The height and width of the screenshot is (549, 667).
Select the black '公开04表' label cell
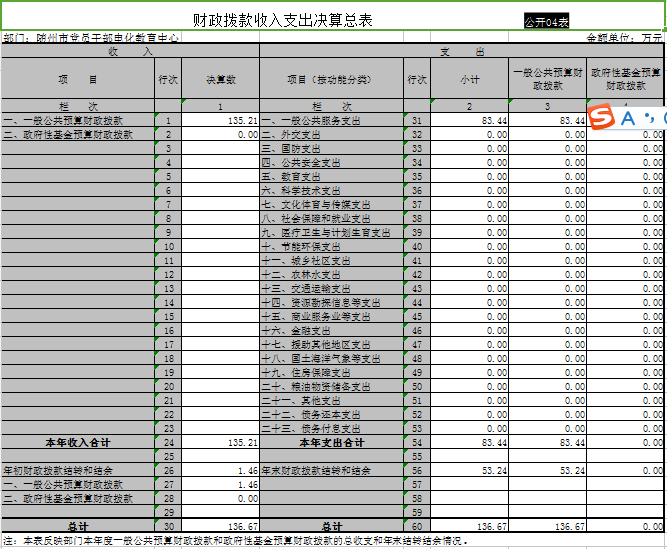pyautogui.click(x=547, y=21)
